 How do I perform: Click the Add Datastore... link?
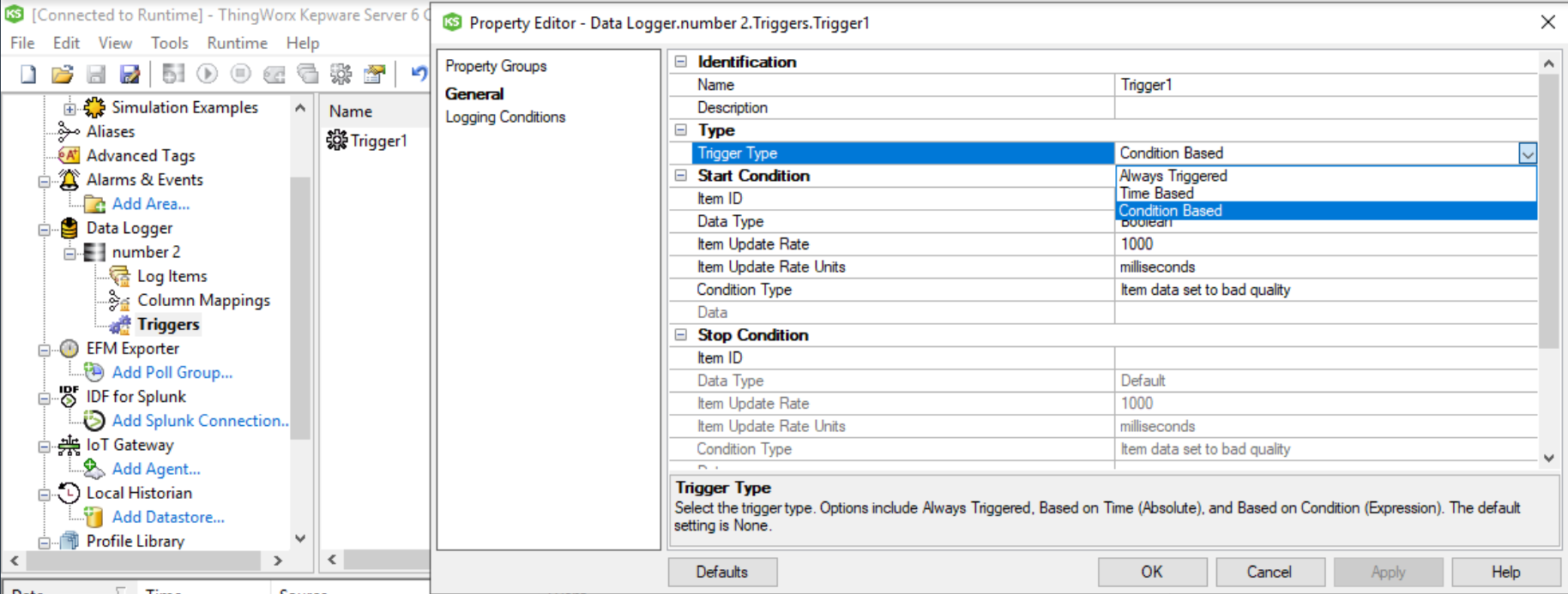click(x=168, y=517)
